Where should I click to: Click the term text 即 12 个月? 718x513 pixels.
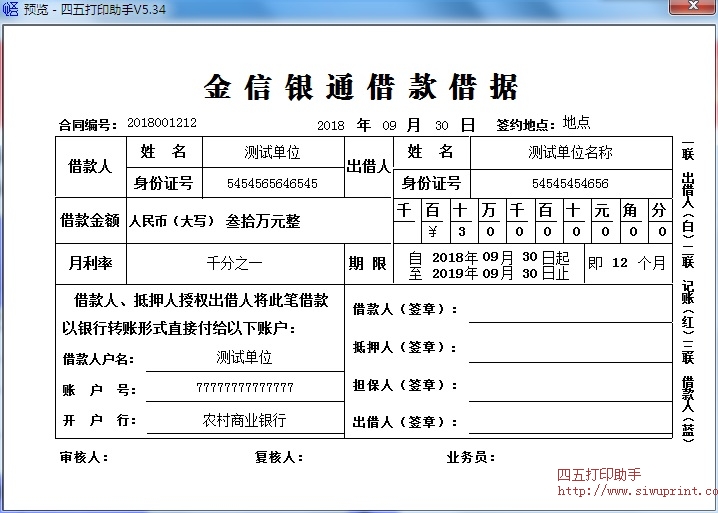(626, 263)
